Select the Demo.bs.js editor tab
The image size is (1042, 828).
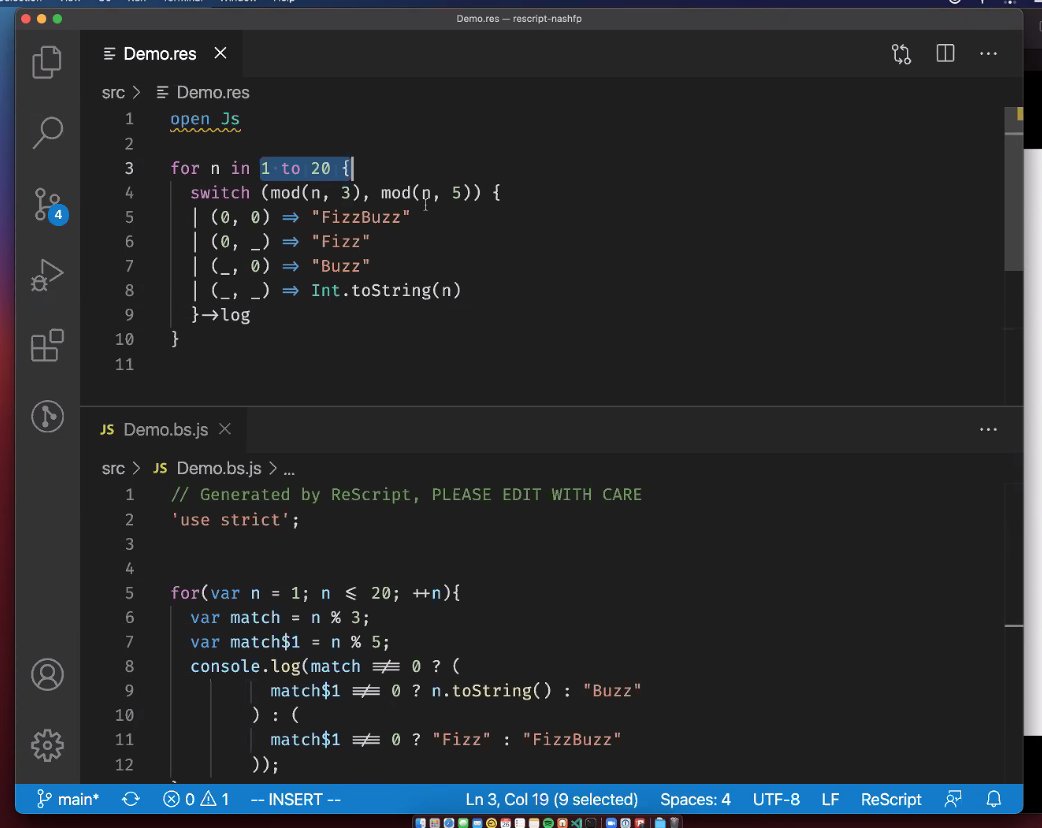[x=165, y=430]
